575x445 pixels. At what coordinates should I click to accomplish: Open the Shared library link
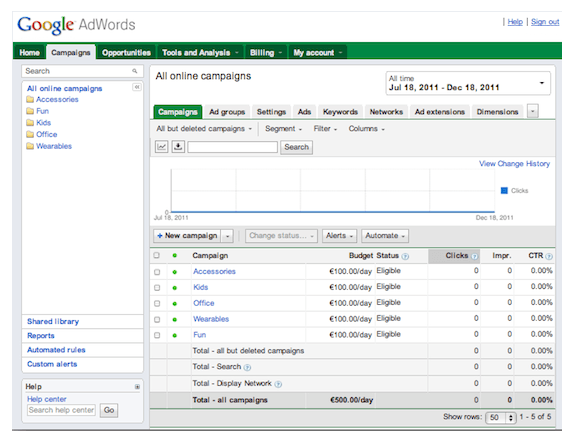point(53,322)
